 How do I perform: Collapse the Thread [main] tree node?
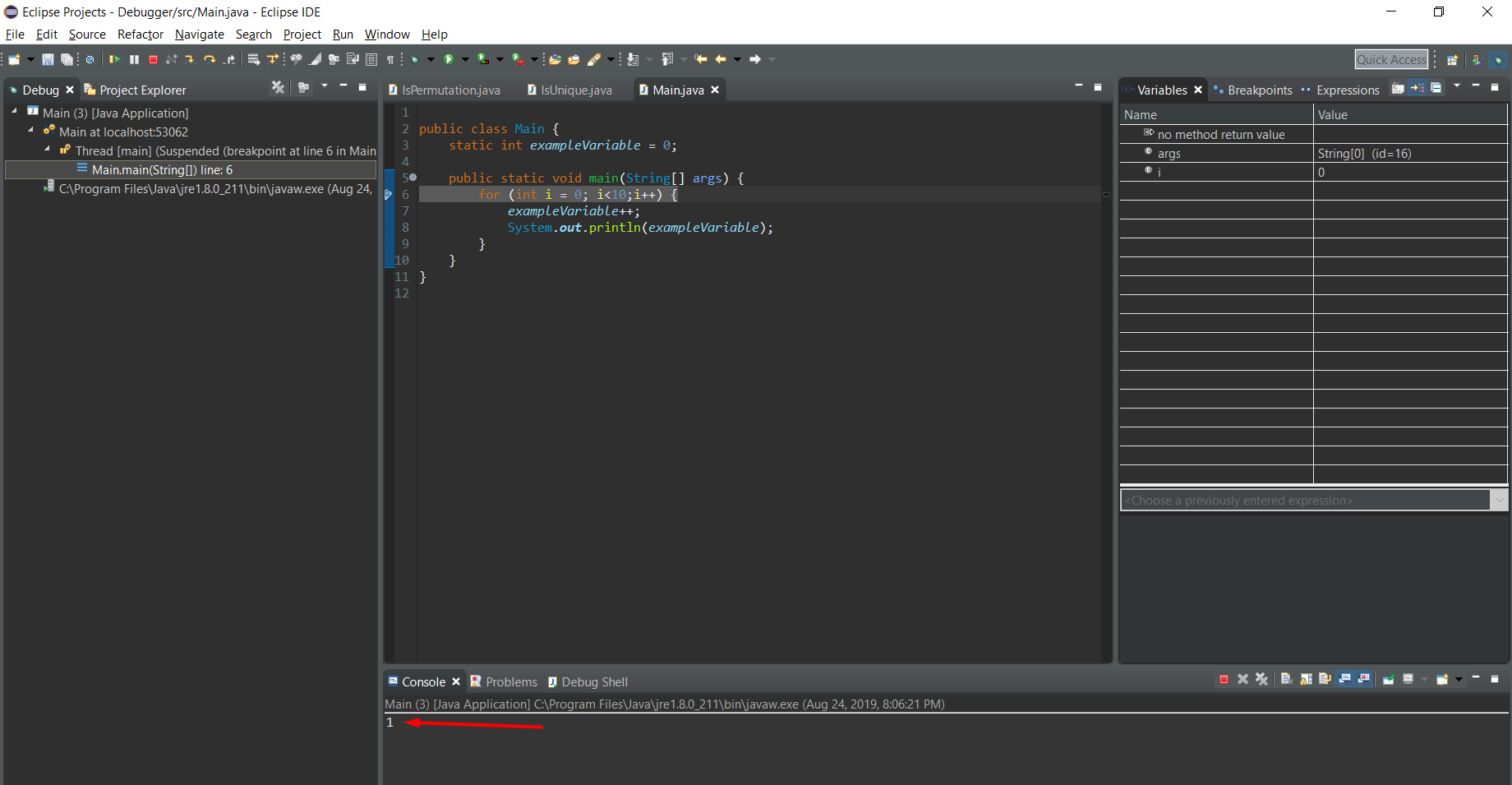(47, 149)
